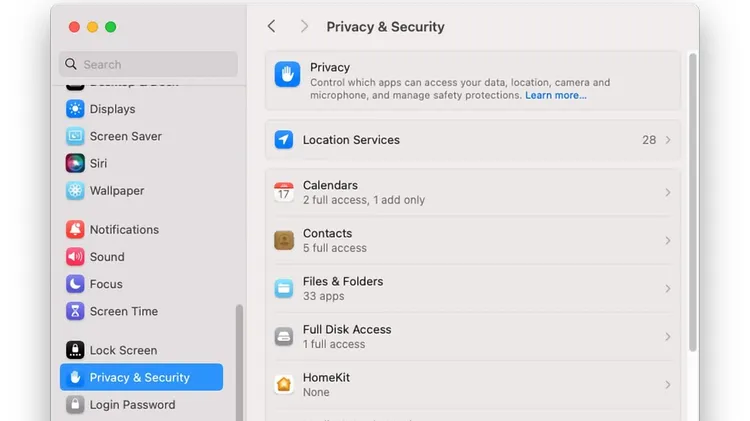Open the Screen Time hourglass icon
750x421 pixels.
pyautogui.click(x=75, y=311)
